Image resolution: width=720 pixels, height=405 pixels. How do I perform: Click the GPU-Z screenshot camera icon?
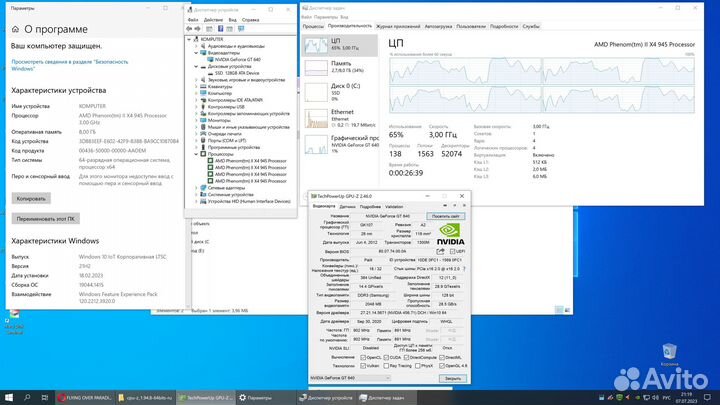point(444,206)
